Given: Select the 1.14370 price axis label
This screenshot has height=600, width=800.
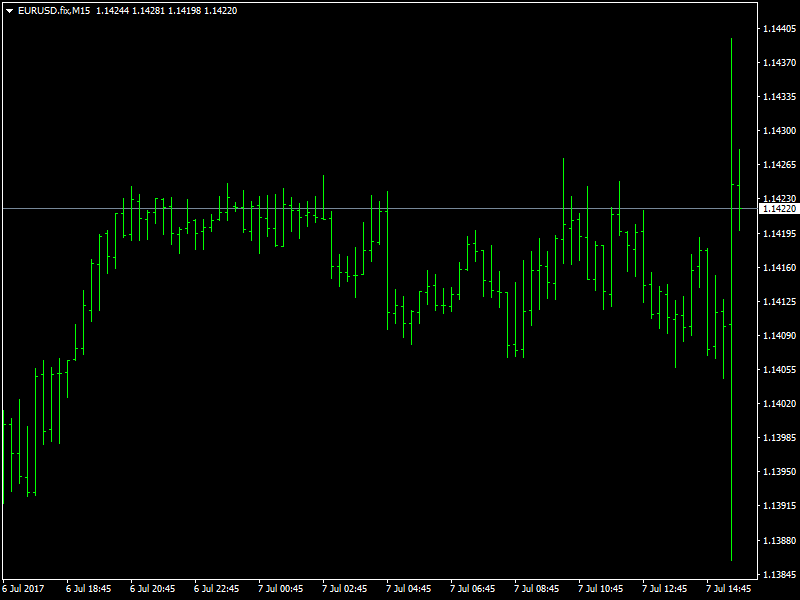Looking at the screenshot, I should click(x=779, y=63).
